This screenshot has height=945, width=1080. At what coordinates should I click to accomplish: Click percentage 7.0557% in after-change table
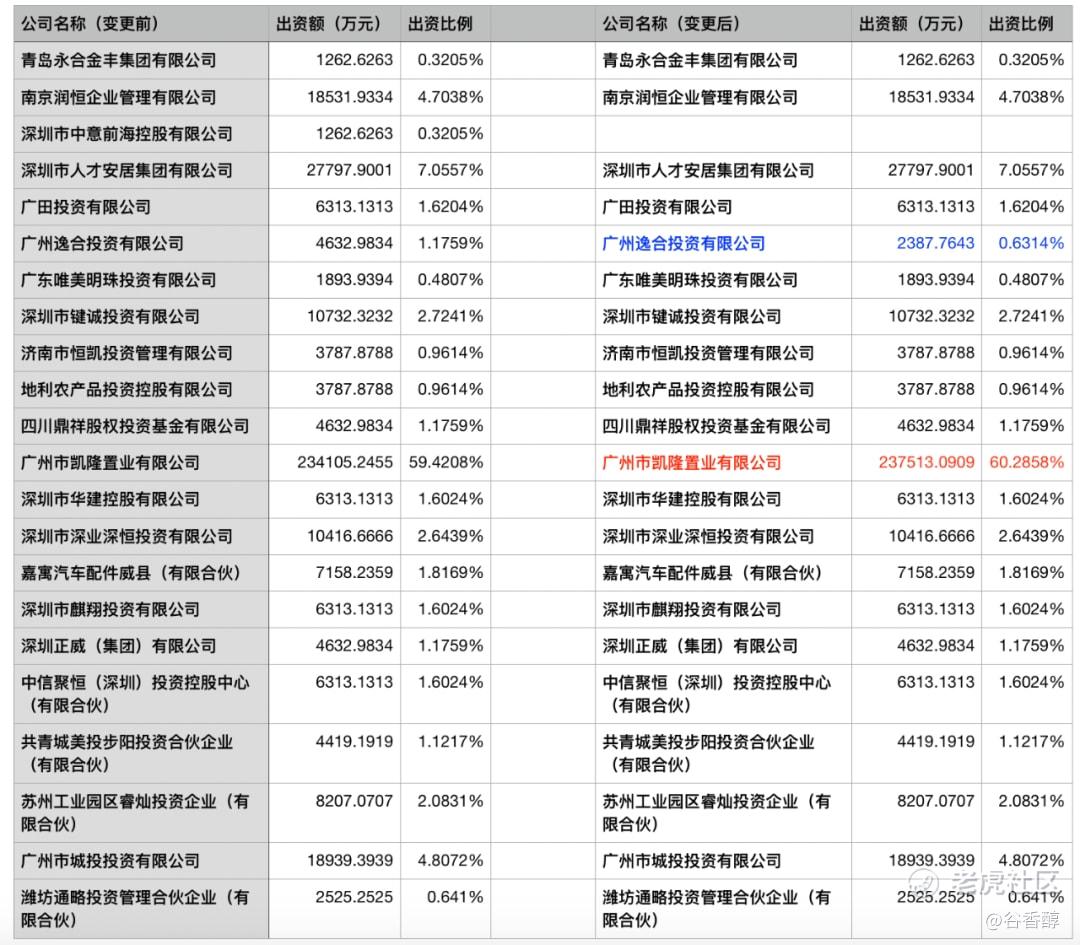tap(1031, 170)
